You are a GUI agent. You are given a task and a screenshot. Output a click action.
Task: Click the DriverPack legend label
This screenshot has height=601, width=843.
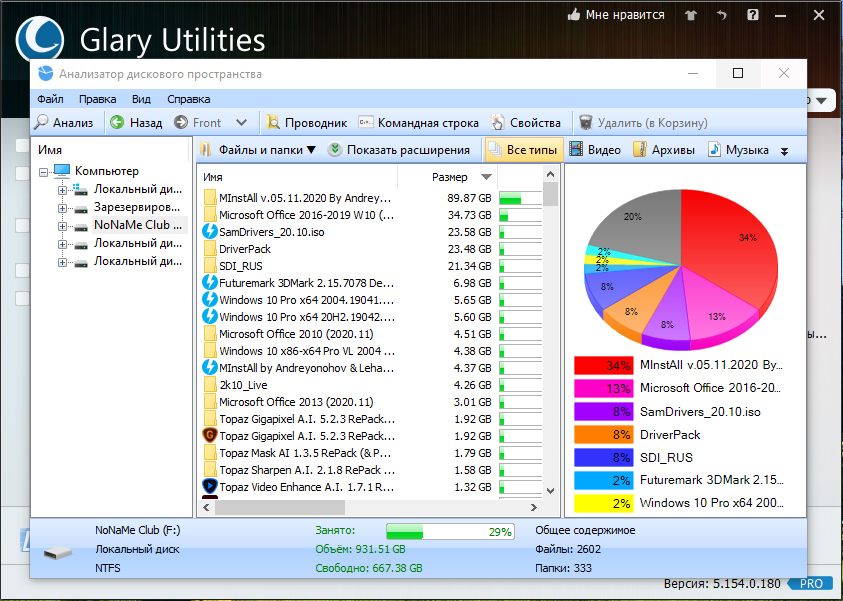[x=670, y=434]
